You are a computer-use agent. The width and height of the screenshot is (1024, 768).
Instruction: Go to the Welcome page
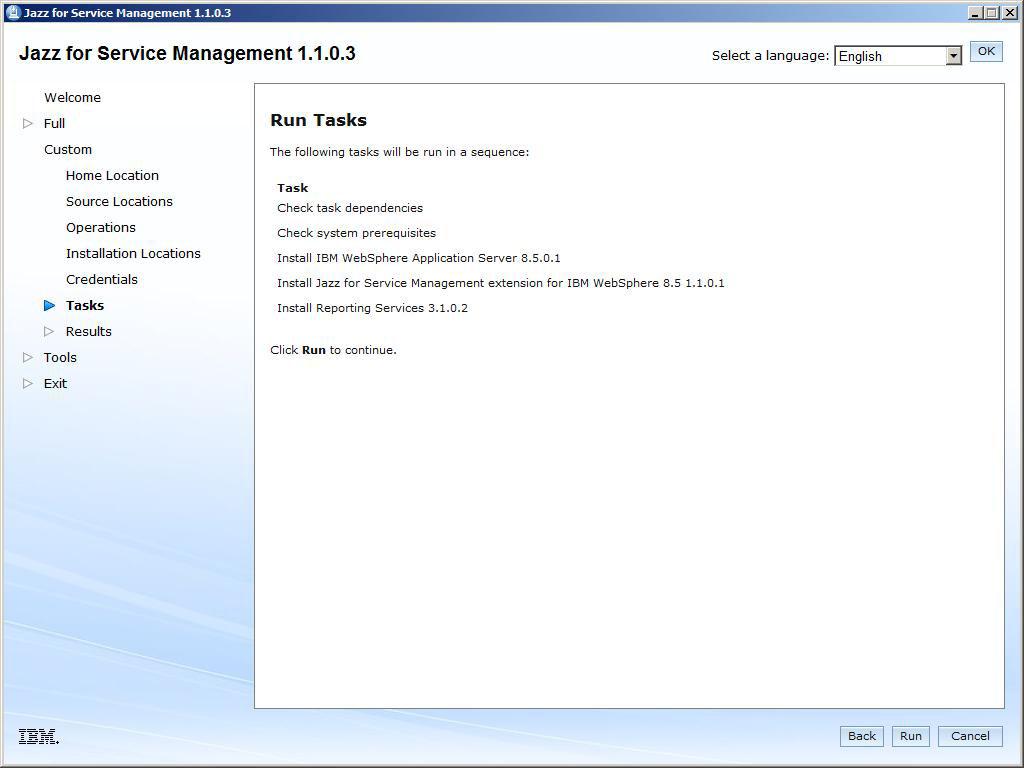72,97
